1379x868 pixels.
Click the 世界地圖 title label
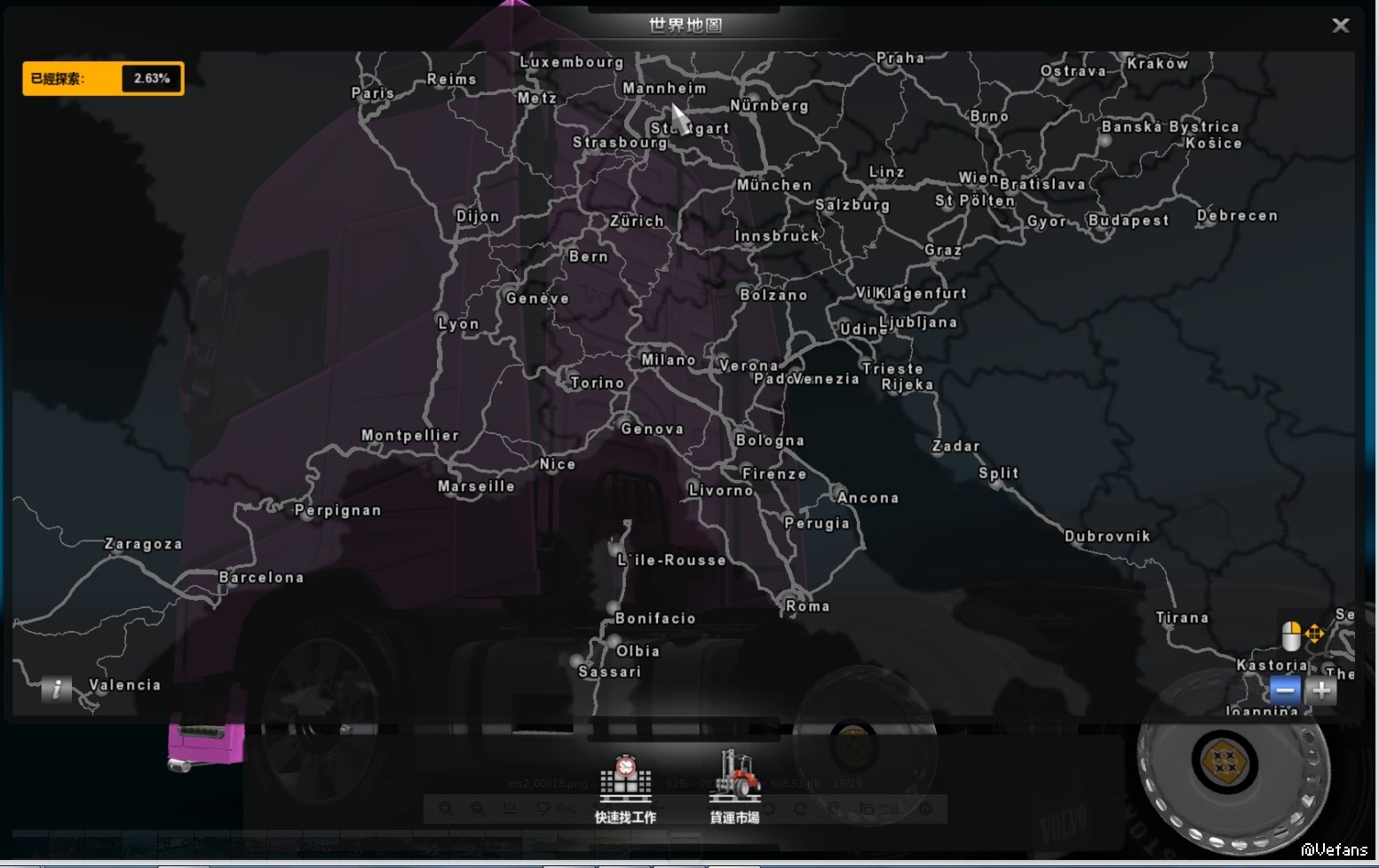coord(686,25)
